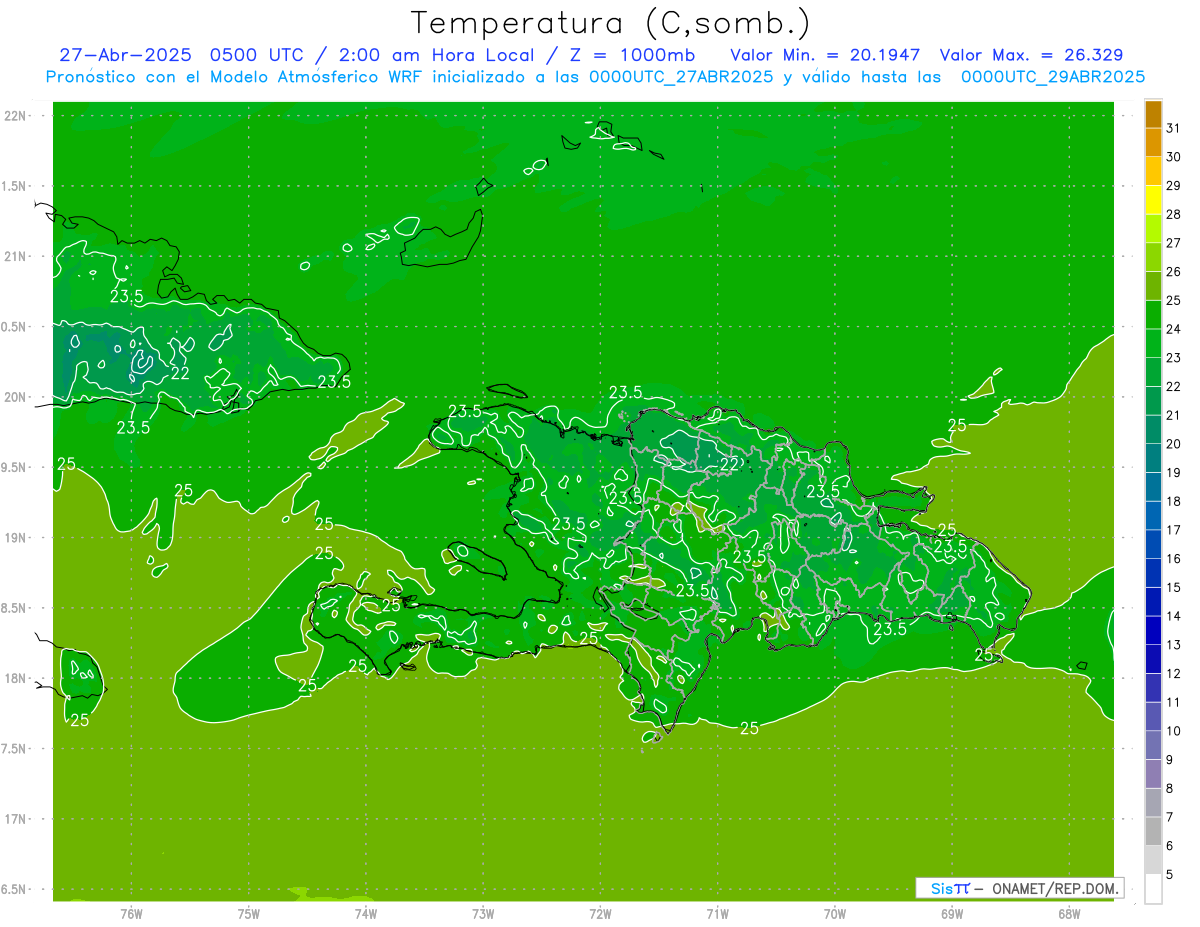
Task: Click the '17N' latitude axis label
Action: (x=15, y=819)
